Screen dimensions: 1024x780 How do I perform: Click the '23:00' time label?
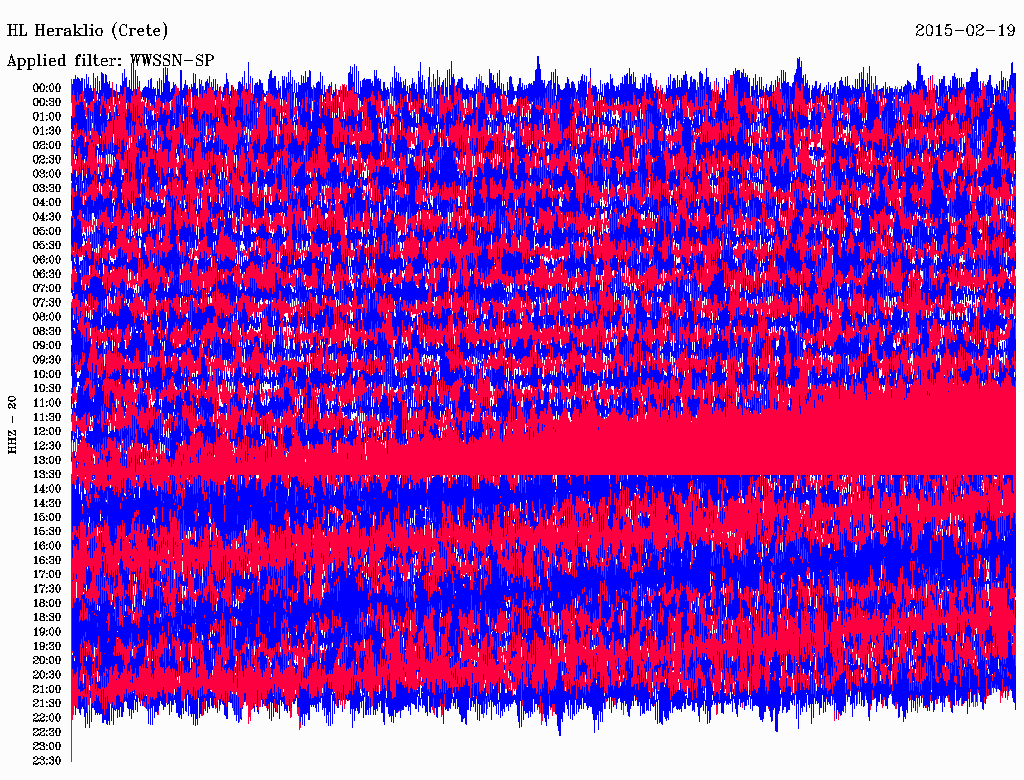click(46, 747)
